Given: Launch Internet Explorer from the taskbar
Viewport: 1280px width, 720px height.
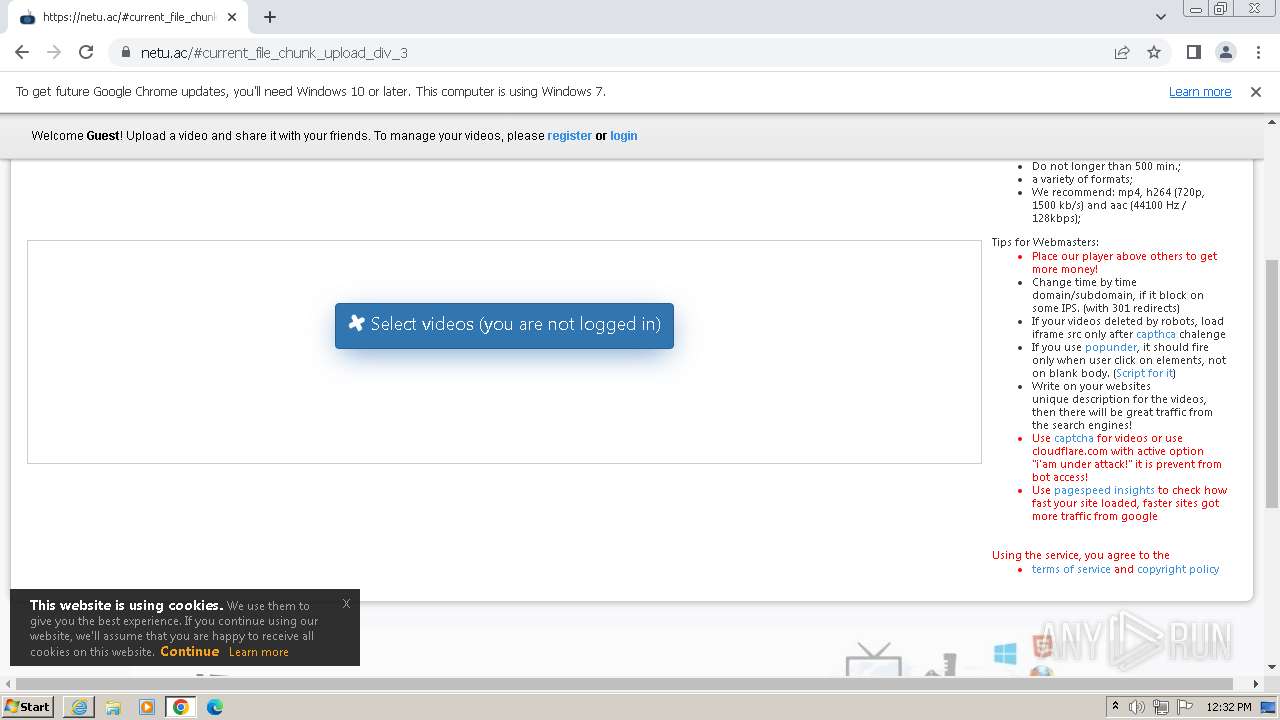Looking at the screenshot, I should point(79,707).
